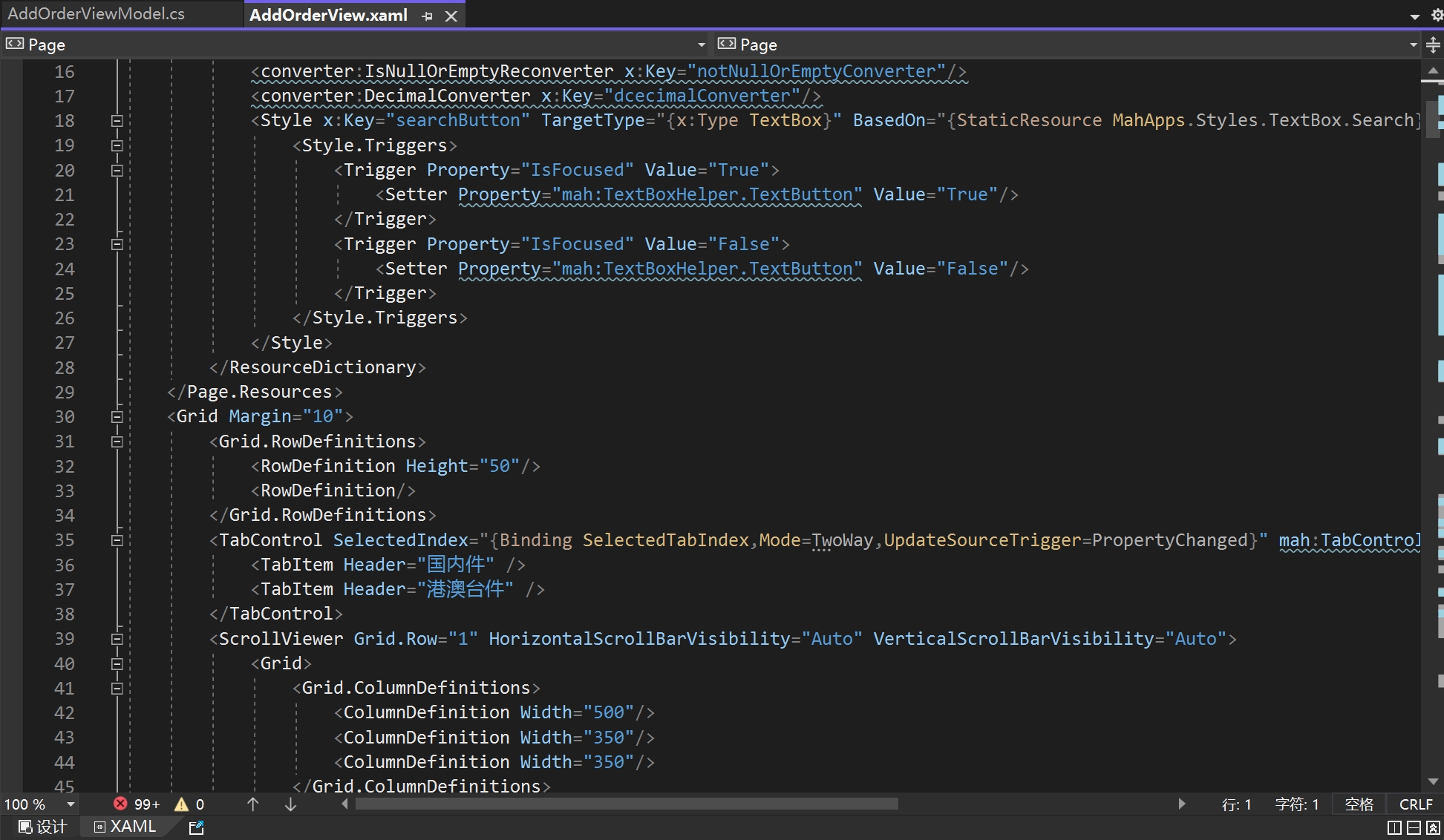Image resolution: width=1444 pixels, height=840 pixels.
Task: Click the left Page element icon
Action: click(x=14, y=44)
